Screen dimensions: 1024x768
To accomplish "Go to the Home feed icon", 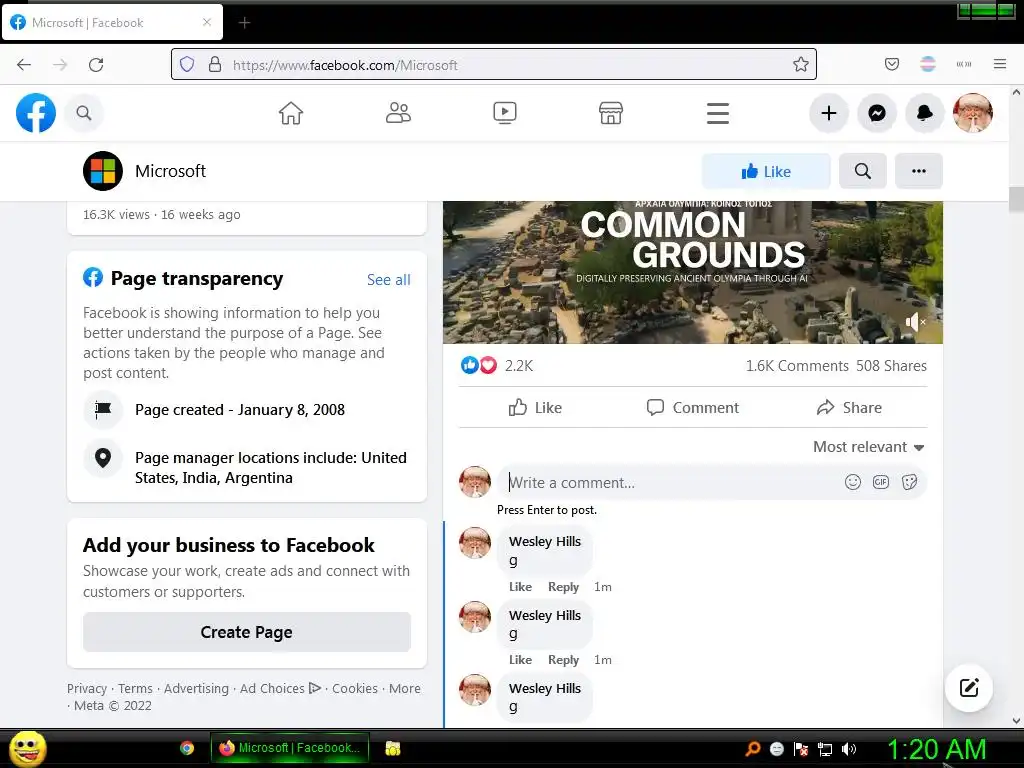I will point(291,113).
